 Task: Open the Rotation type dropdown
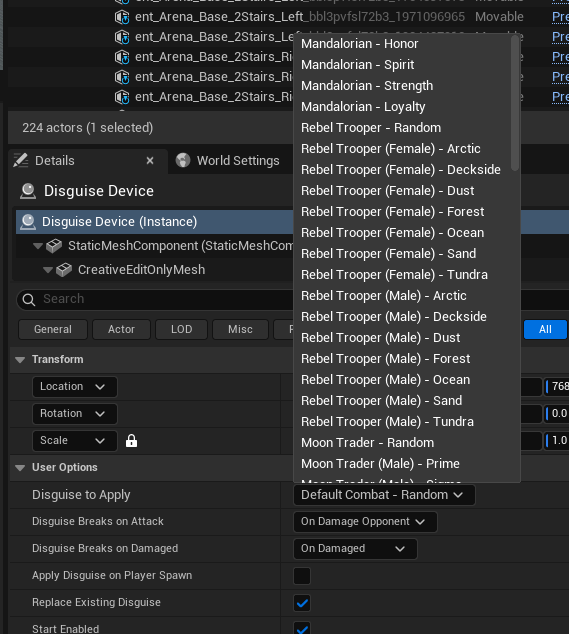click(75, 414)
